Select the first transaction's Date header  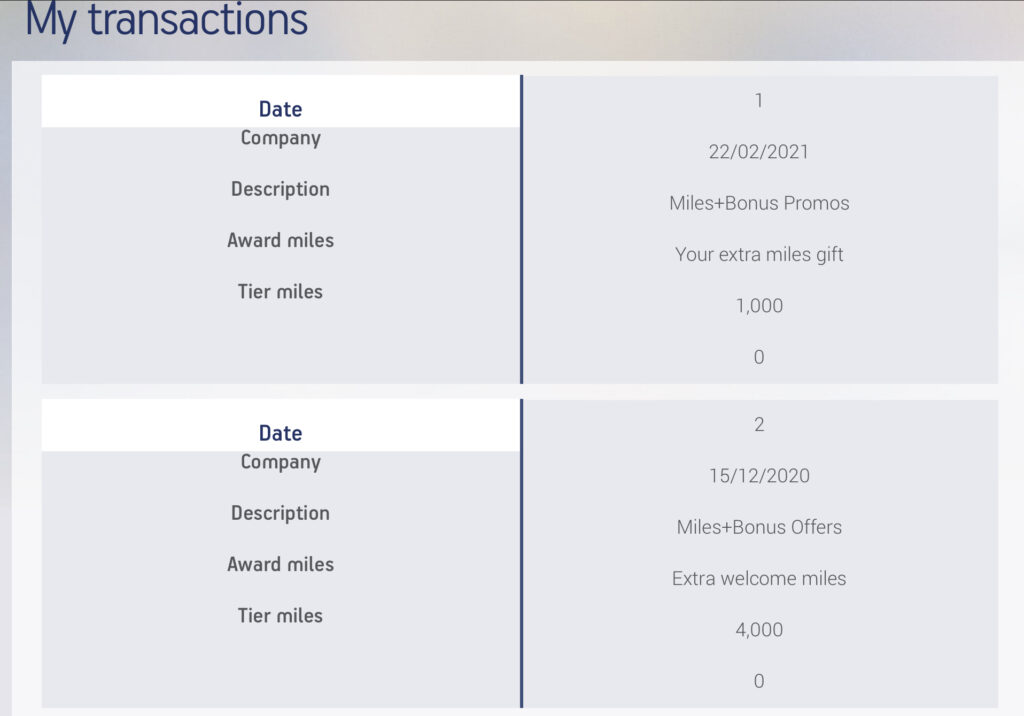click(280, 109)
